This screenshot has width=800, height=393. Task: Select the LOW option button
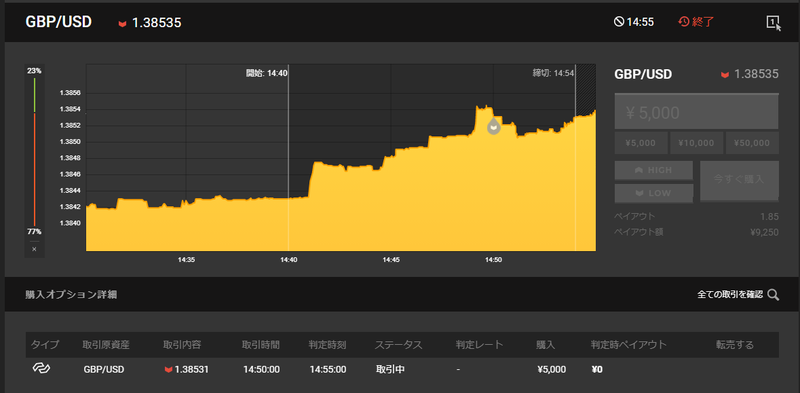point(654,193)
